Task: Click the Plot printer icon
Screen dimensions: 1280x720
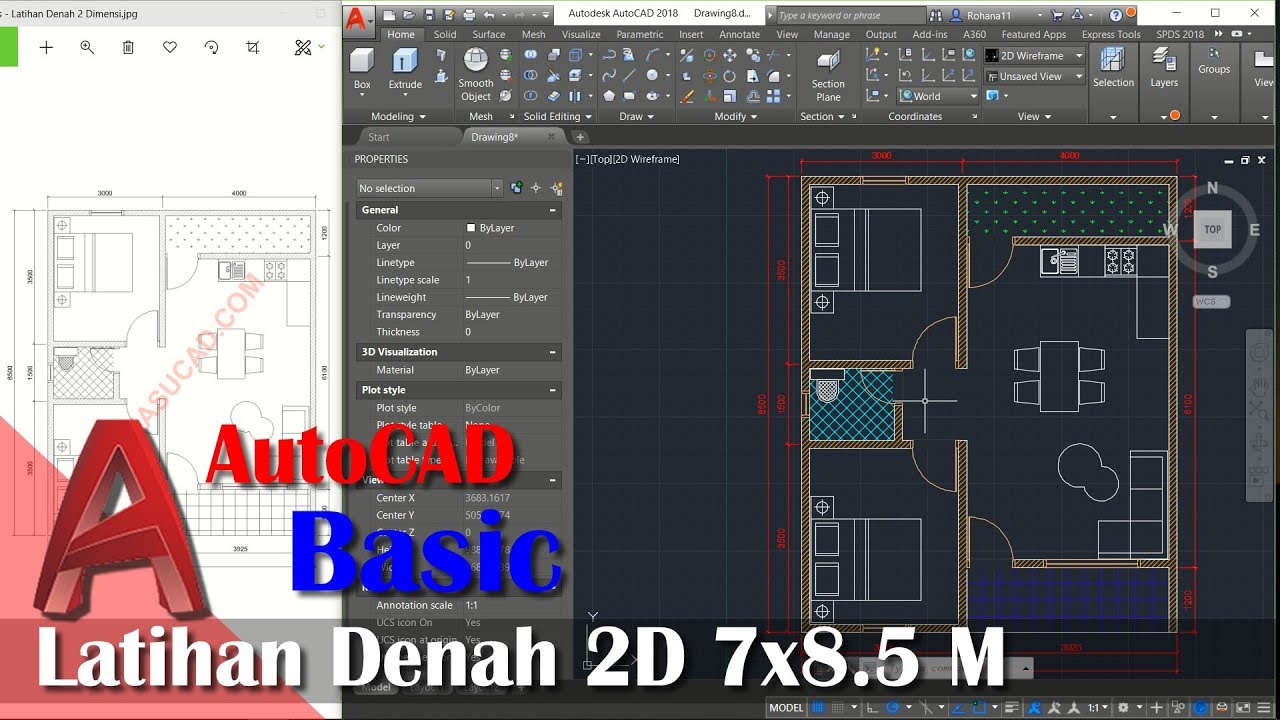Action: (x=469, y=15)
